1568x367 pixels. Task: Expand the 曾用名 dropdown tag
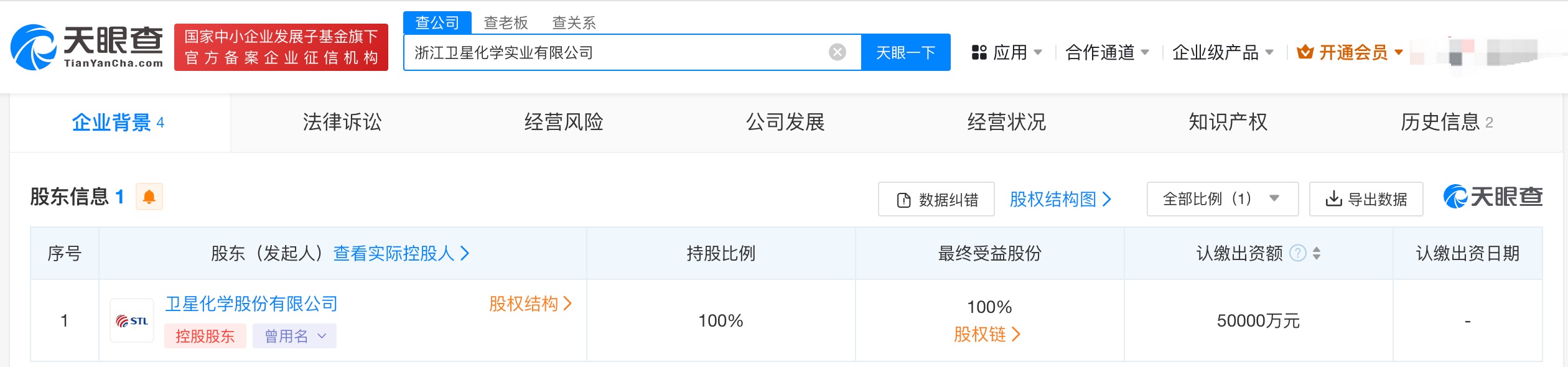coord(294,337)
